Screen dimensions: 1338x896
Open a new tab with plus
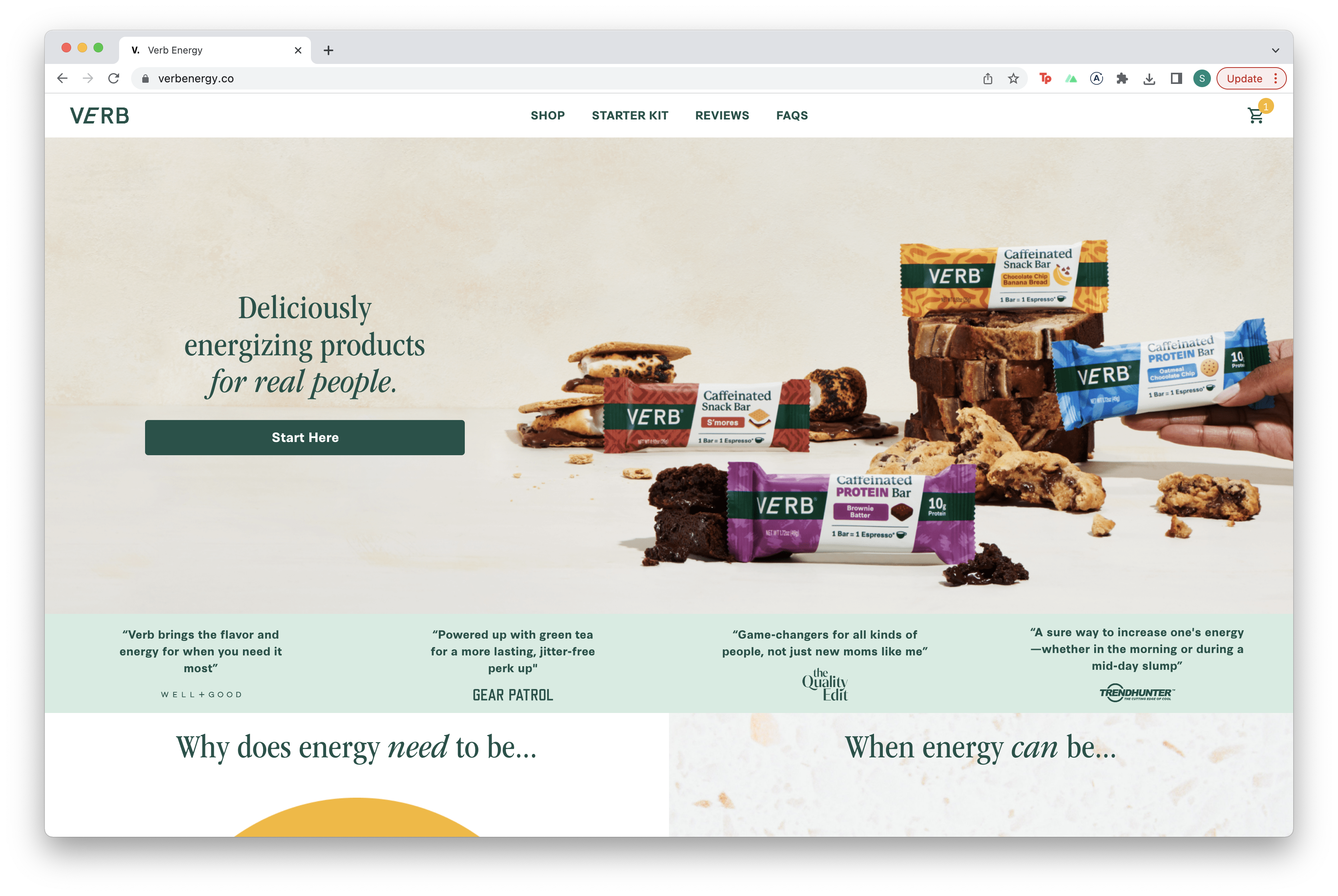[328, 50]
